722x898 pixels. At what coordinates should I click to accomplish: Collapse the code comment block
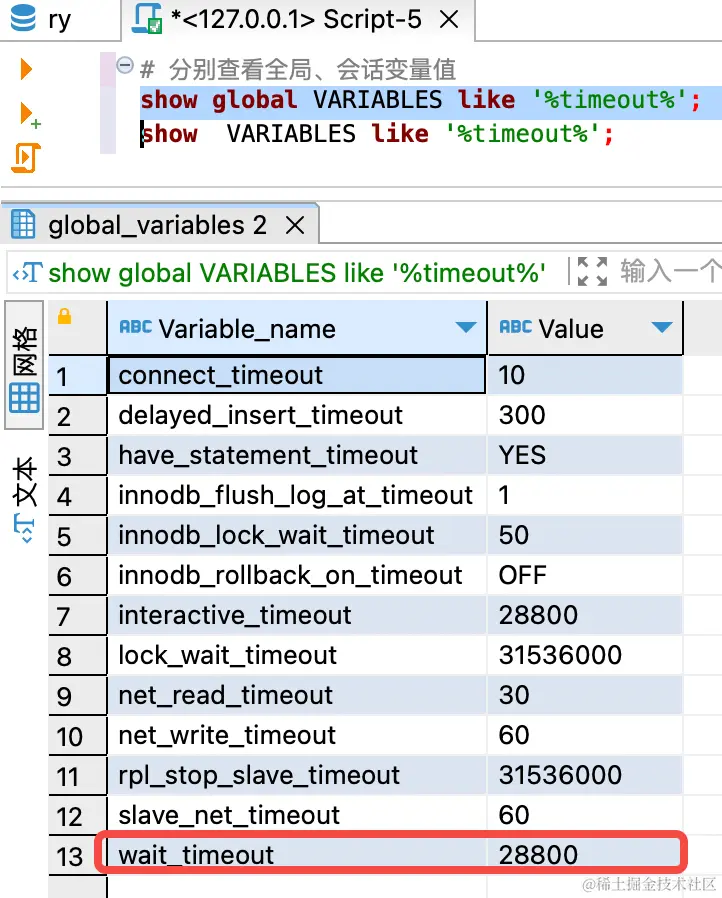[x=125, y=65]
